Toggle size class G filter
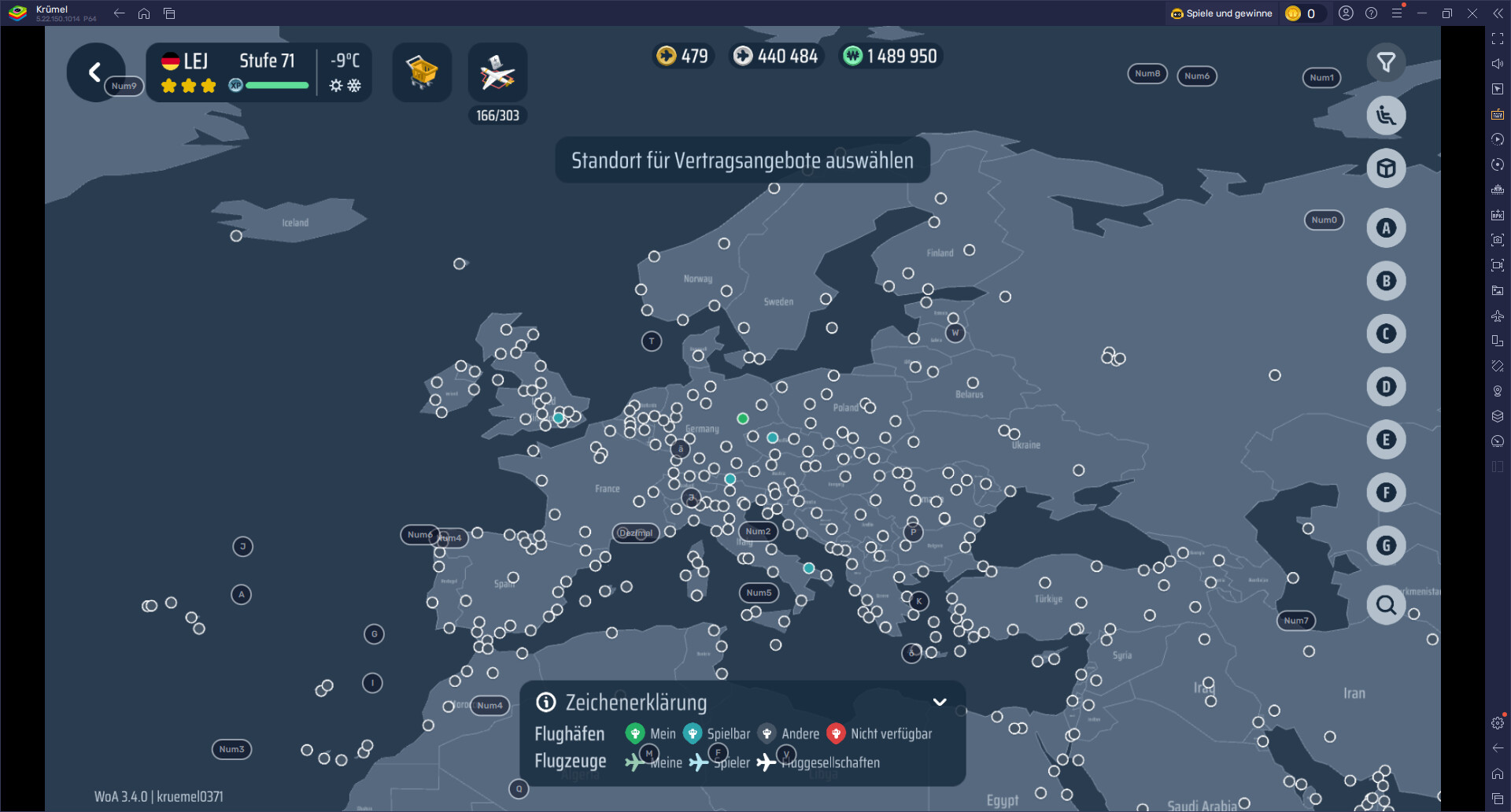Viewport: 1511px width, 812px height. 1386,545
